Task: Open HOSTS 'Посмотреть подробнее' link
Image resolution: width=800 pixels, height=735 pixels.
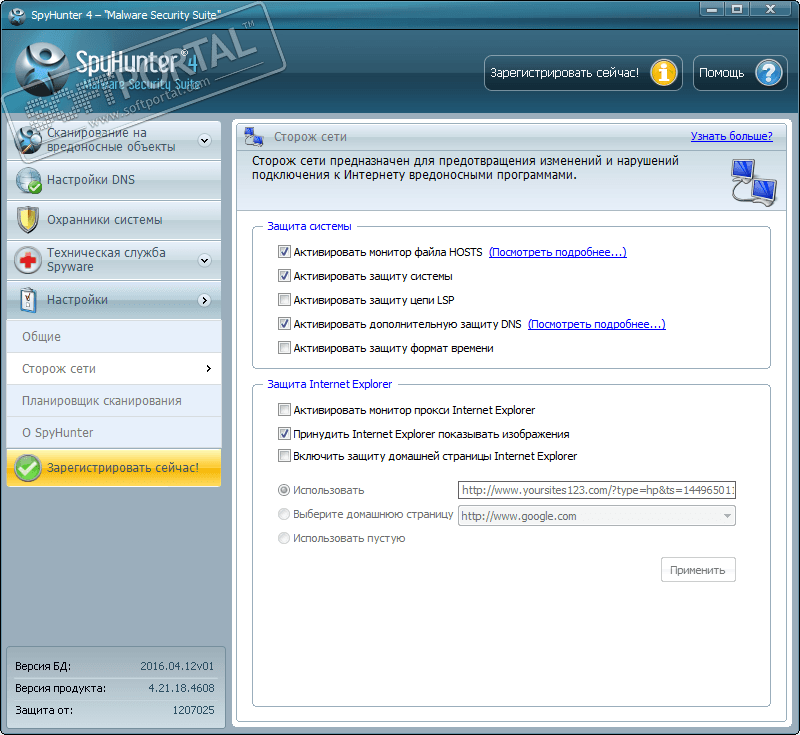Action: (558, 252)
